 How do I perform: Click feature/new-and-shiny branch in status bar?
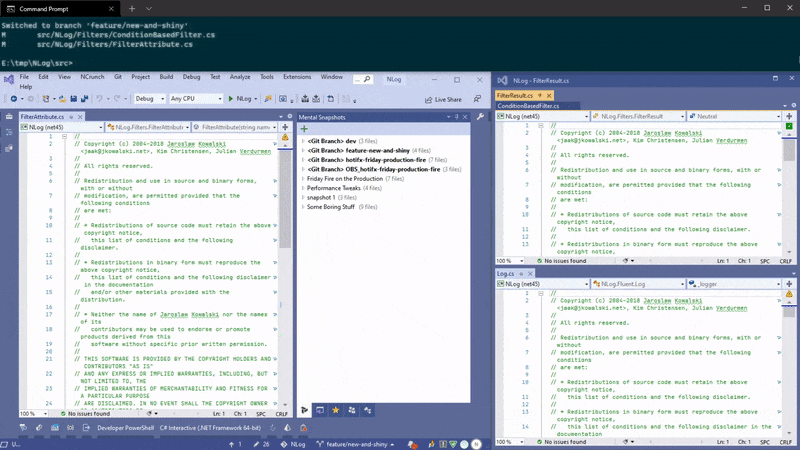click(357, 443)
